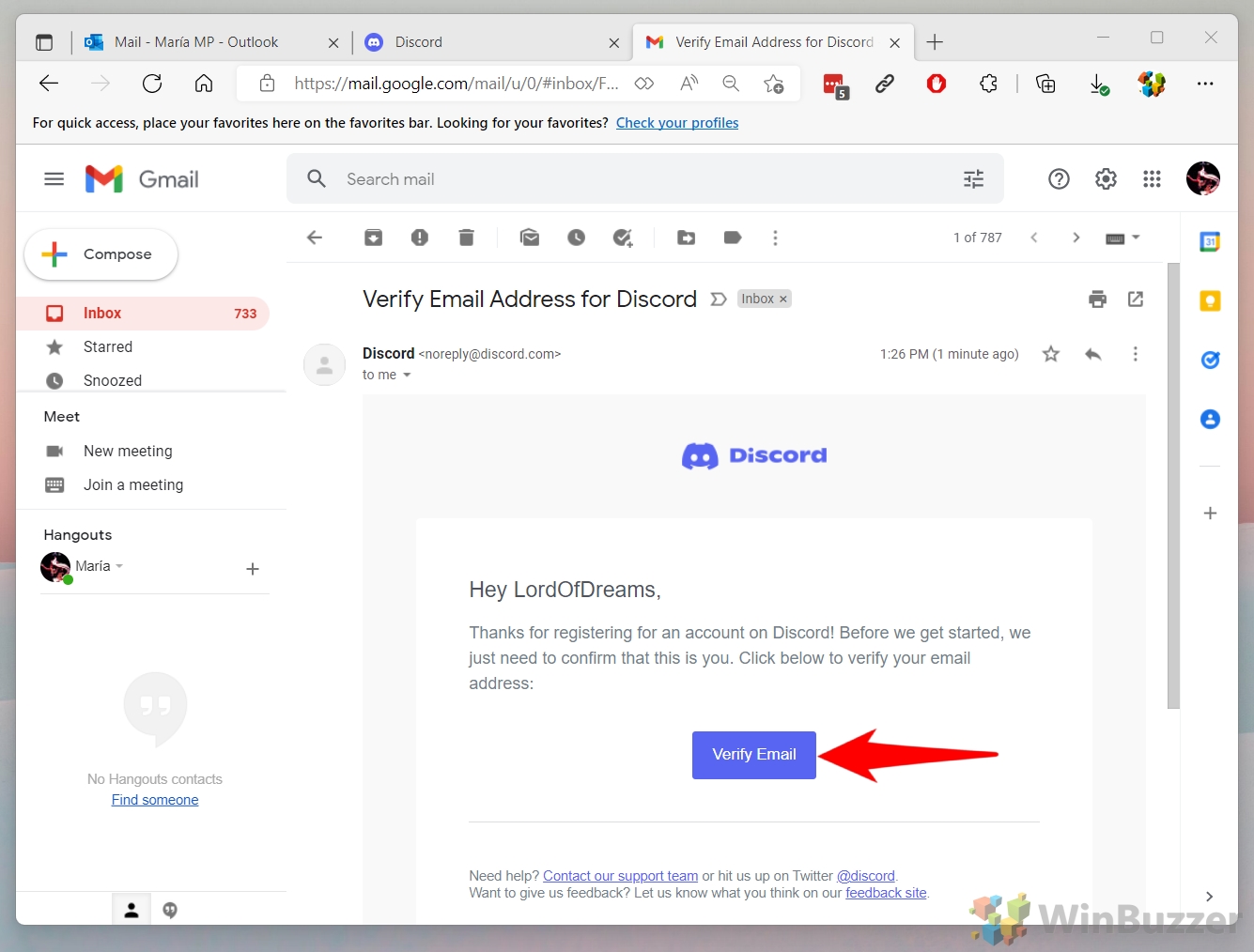Click Check your profiles link
1254x952 pixels.
(677, 123)
